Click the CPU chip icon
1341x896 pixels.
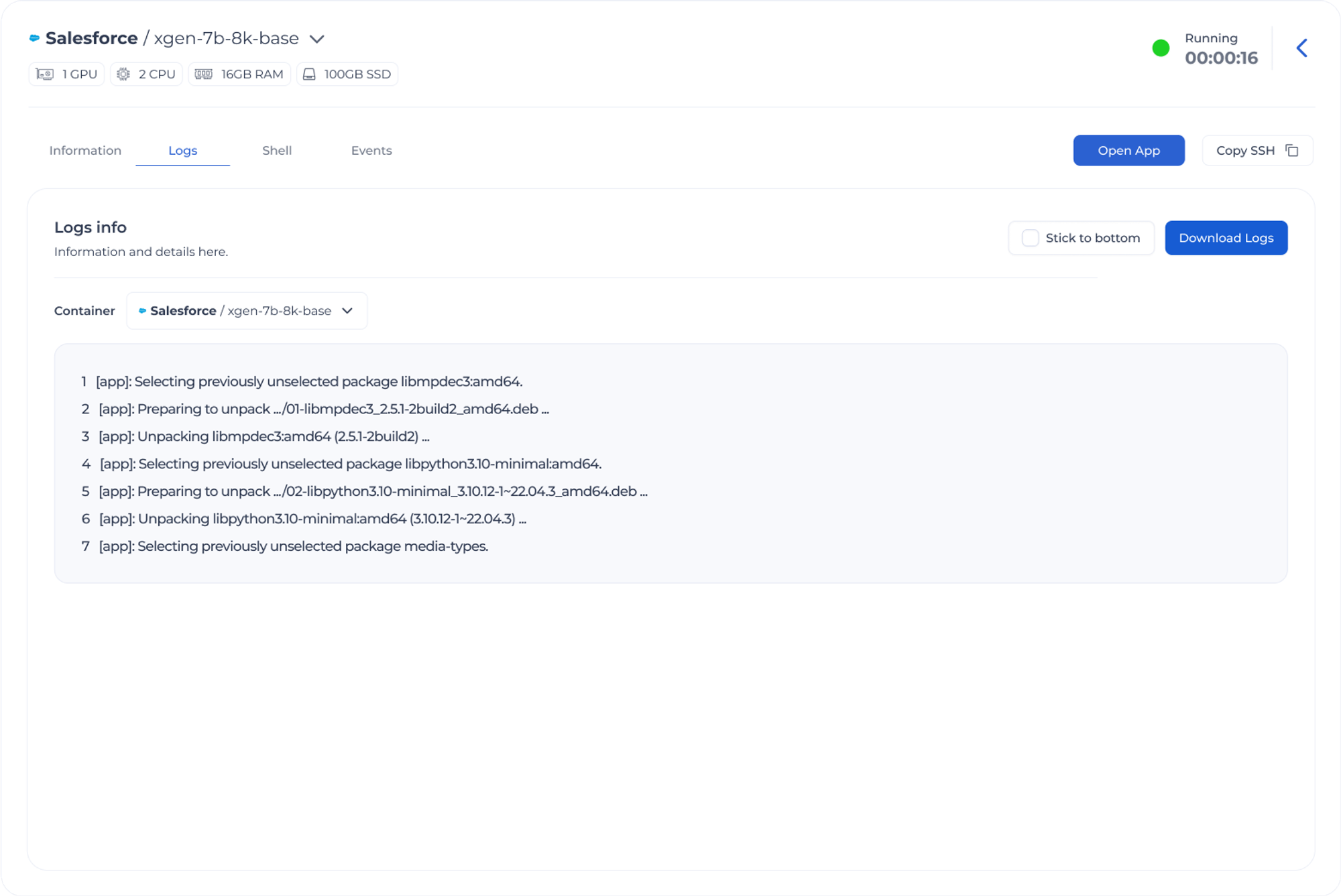point(123,74)
